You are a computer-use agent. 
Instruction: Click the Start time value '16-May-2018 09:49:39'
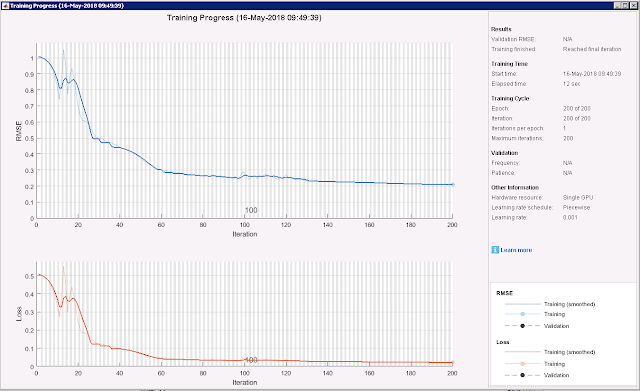(x=592, y=74)
